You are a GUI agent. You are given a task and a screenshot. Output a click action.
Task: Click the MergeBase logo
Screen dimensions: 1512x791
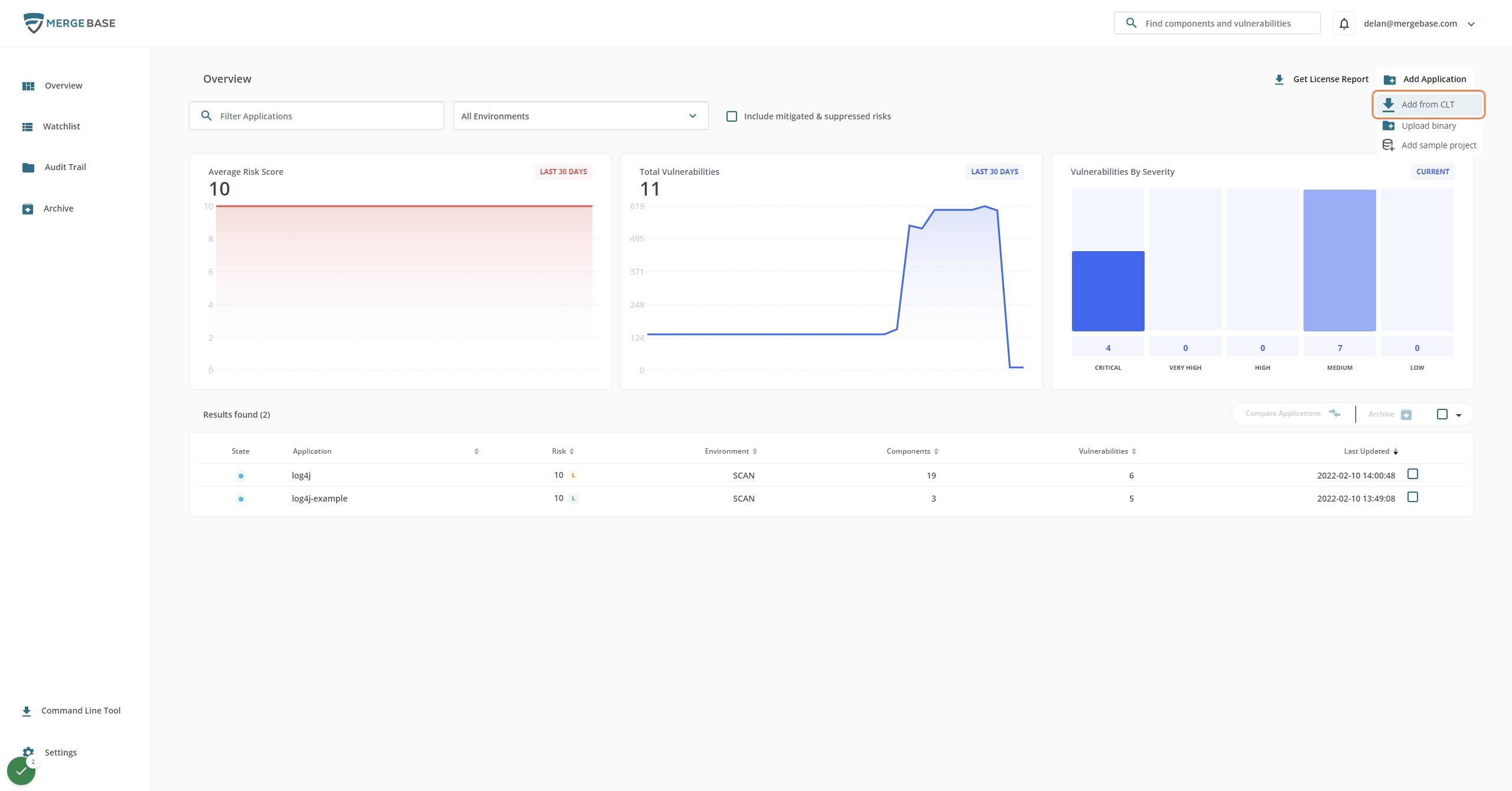69,23
